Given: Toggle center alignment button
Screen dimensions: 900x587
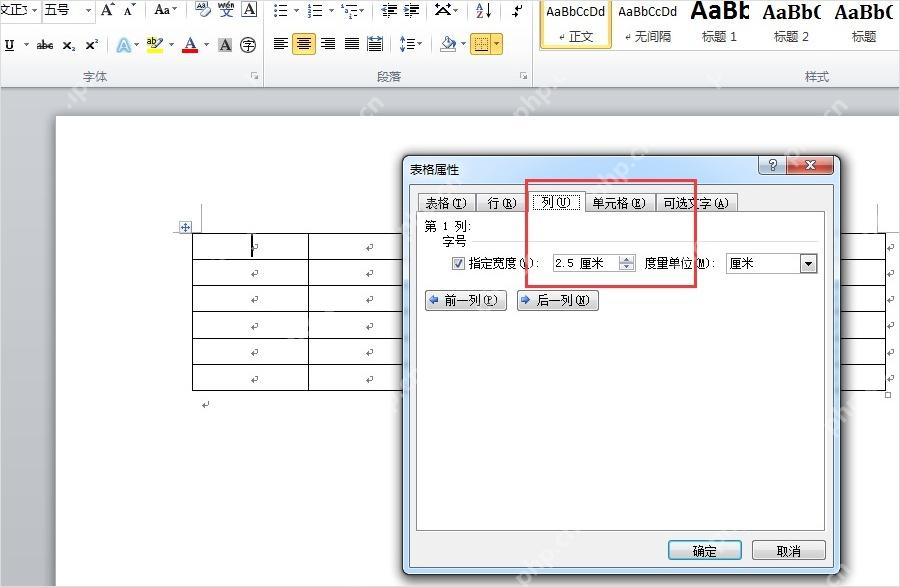Looking at the screenshot, I should 304,44.
